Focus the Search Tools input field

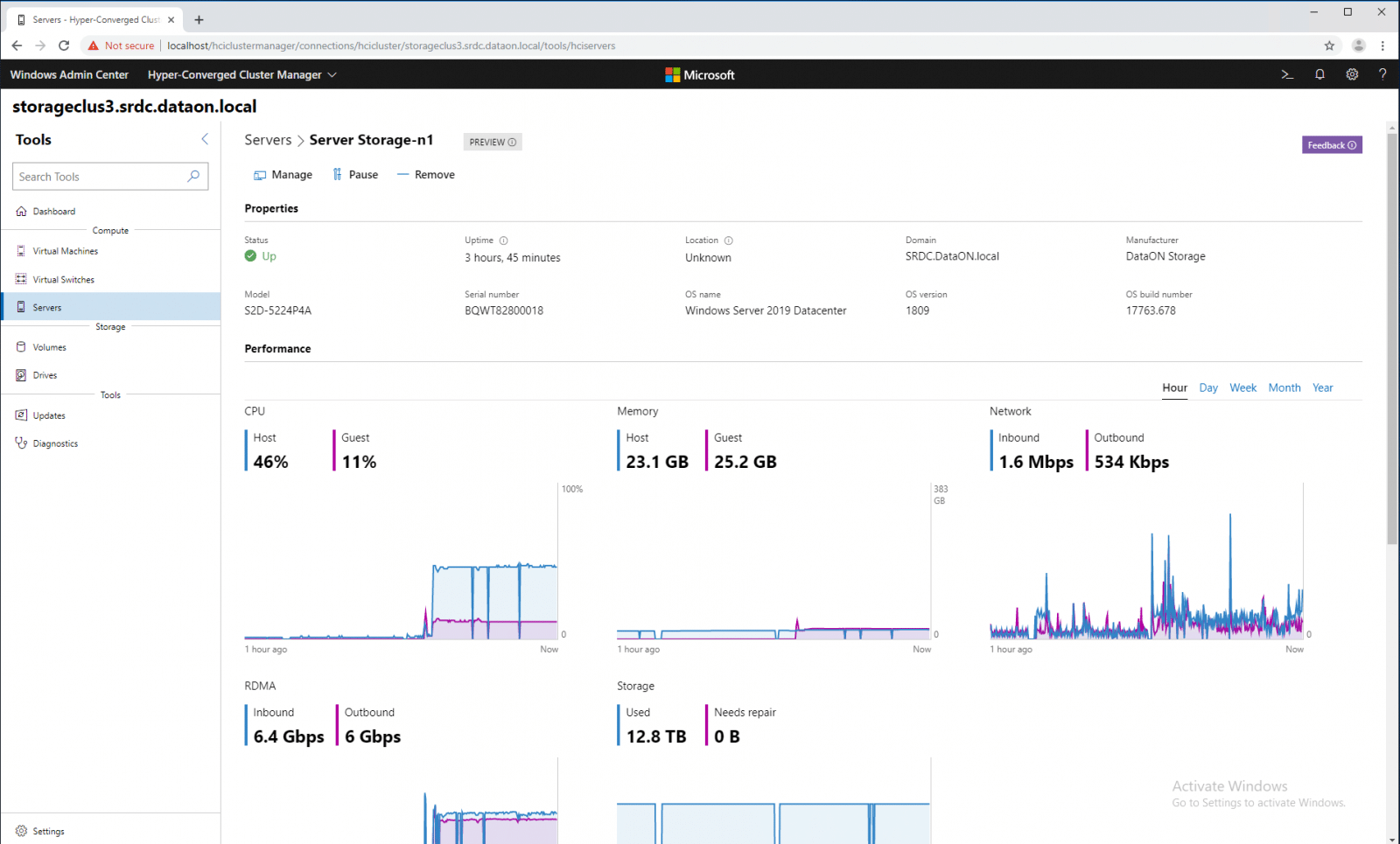pos(110,176)
